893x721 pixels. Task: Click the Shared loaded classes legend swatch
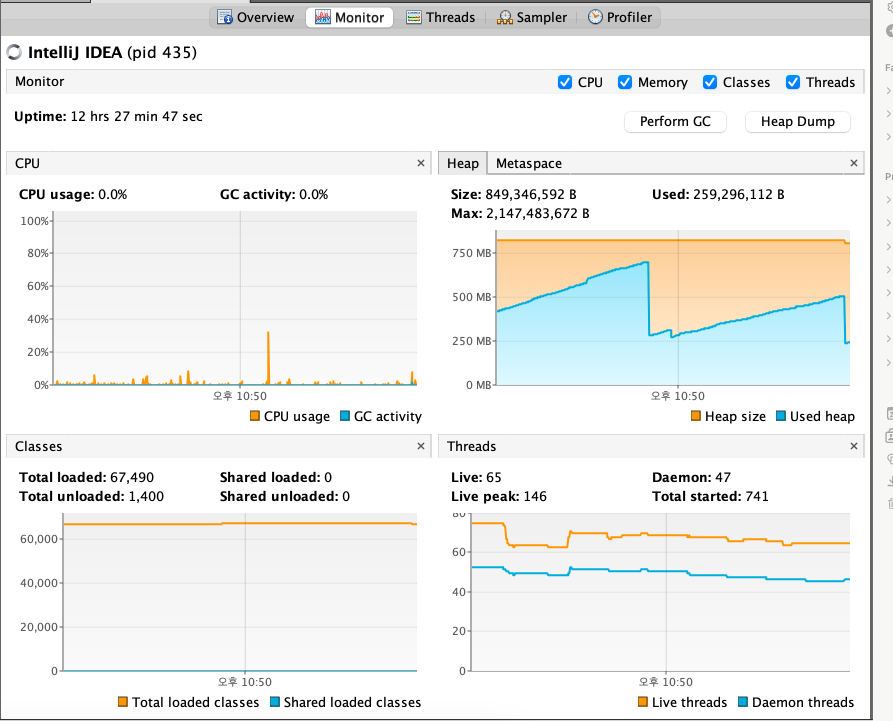[x=275, y=702]
